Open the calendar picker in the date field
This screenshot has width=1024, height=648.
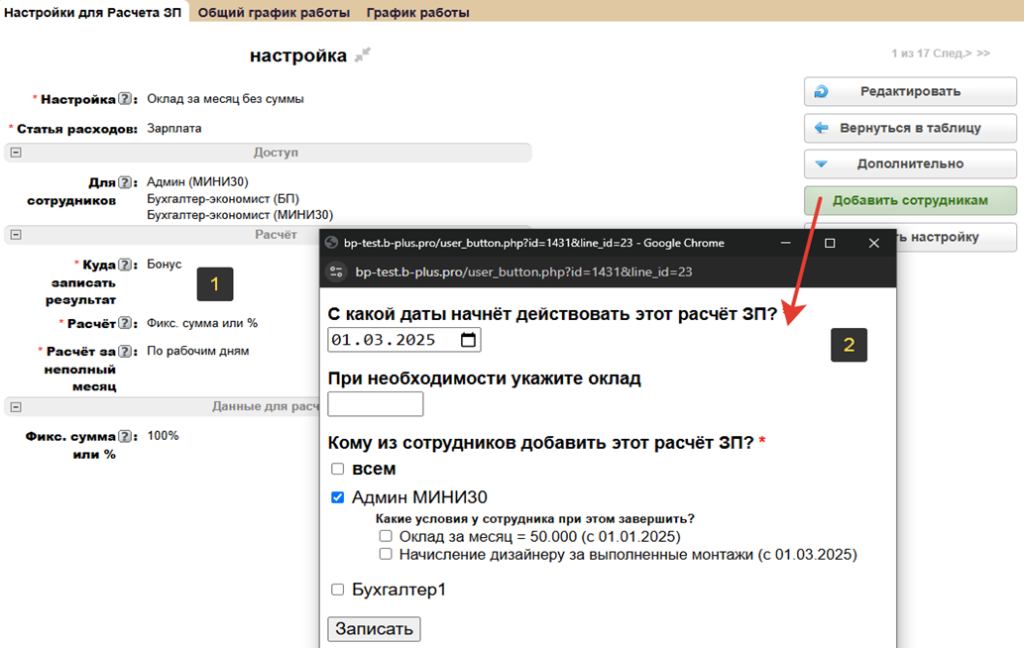click(468, 340)
